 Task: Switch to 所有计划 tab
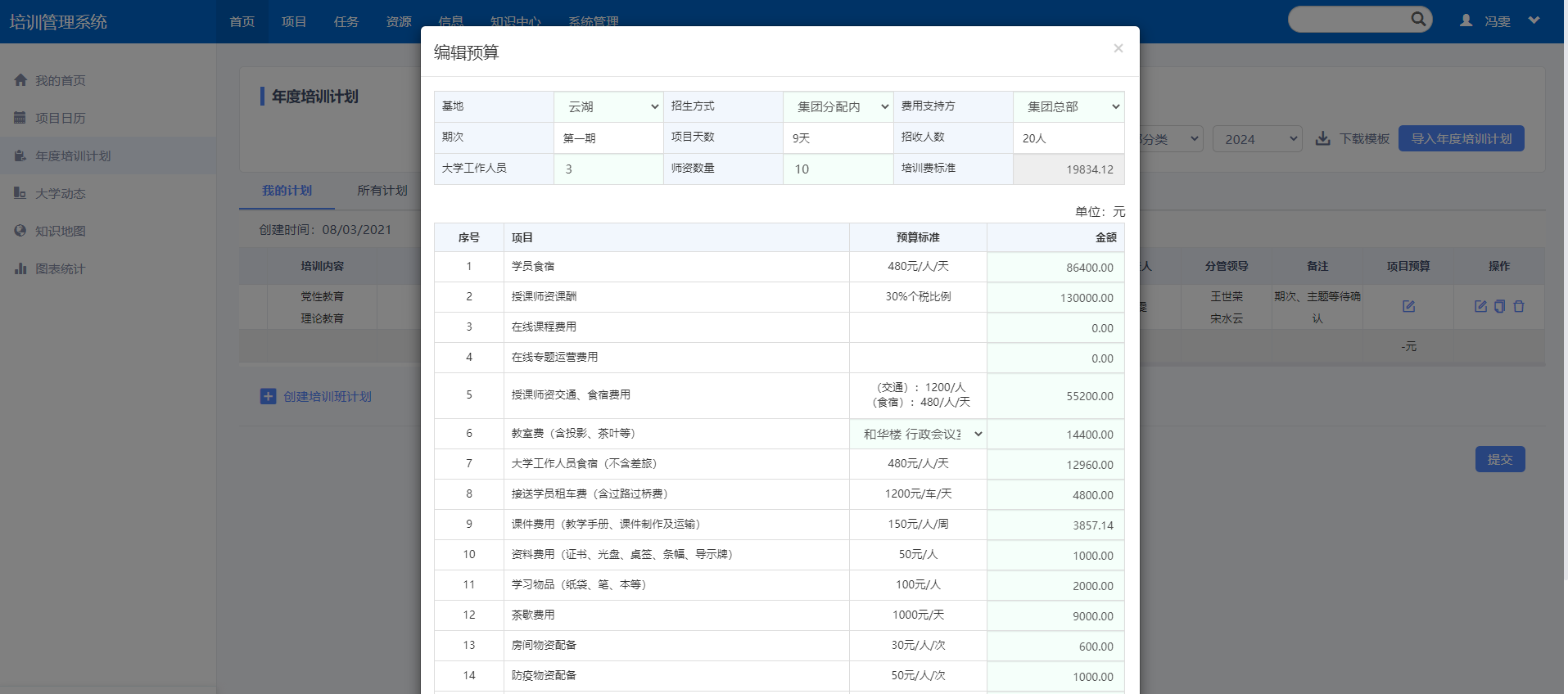(x=382, y=190)
